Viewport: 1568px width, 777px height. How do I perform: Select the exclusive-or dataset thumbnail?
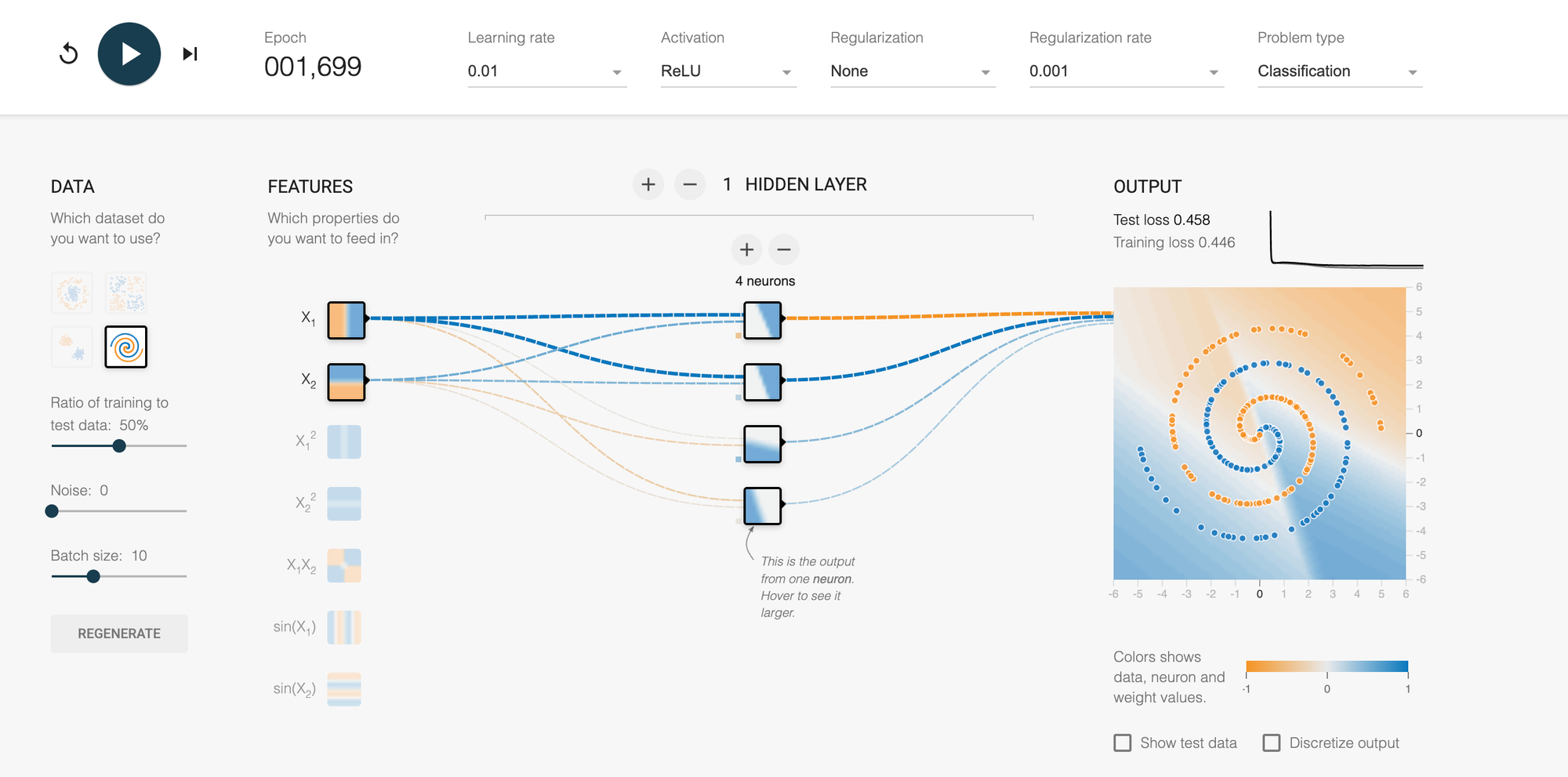(126, 292)
